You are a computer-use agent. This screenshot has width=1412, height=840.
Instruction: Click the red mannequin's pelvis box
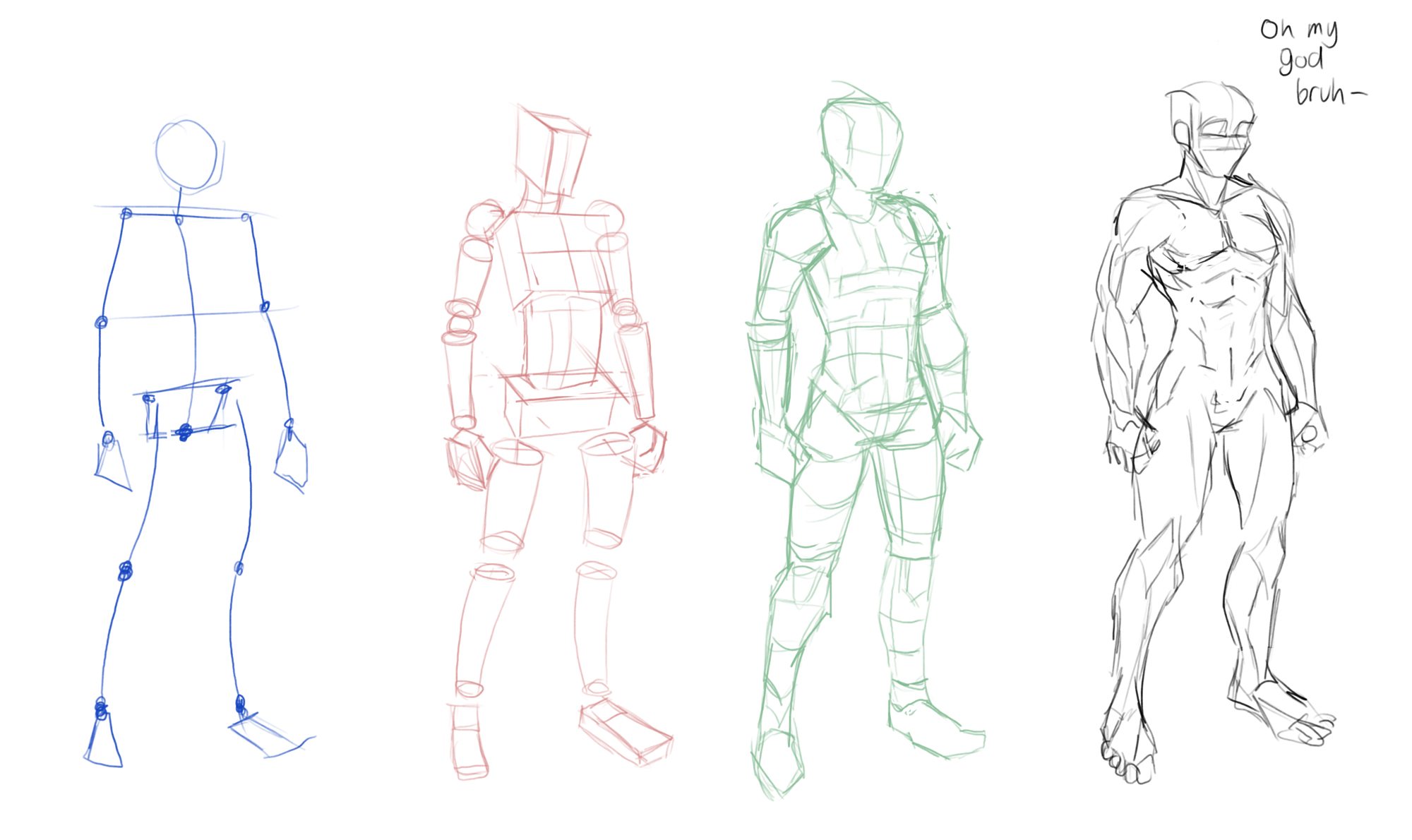565,409
